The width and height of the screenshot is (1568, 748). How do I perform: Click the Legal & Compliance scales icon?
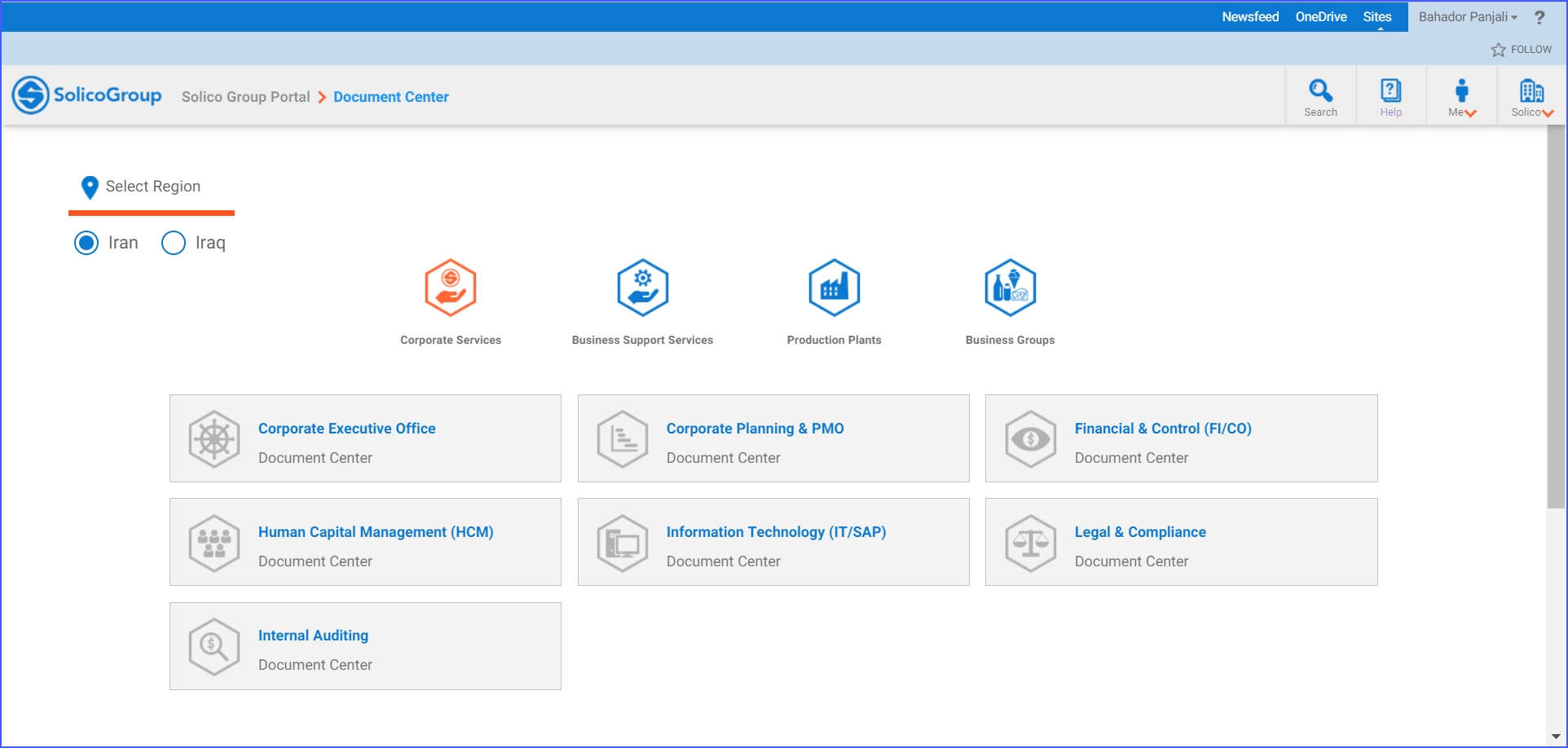[x=1031, y=543]
